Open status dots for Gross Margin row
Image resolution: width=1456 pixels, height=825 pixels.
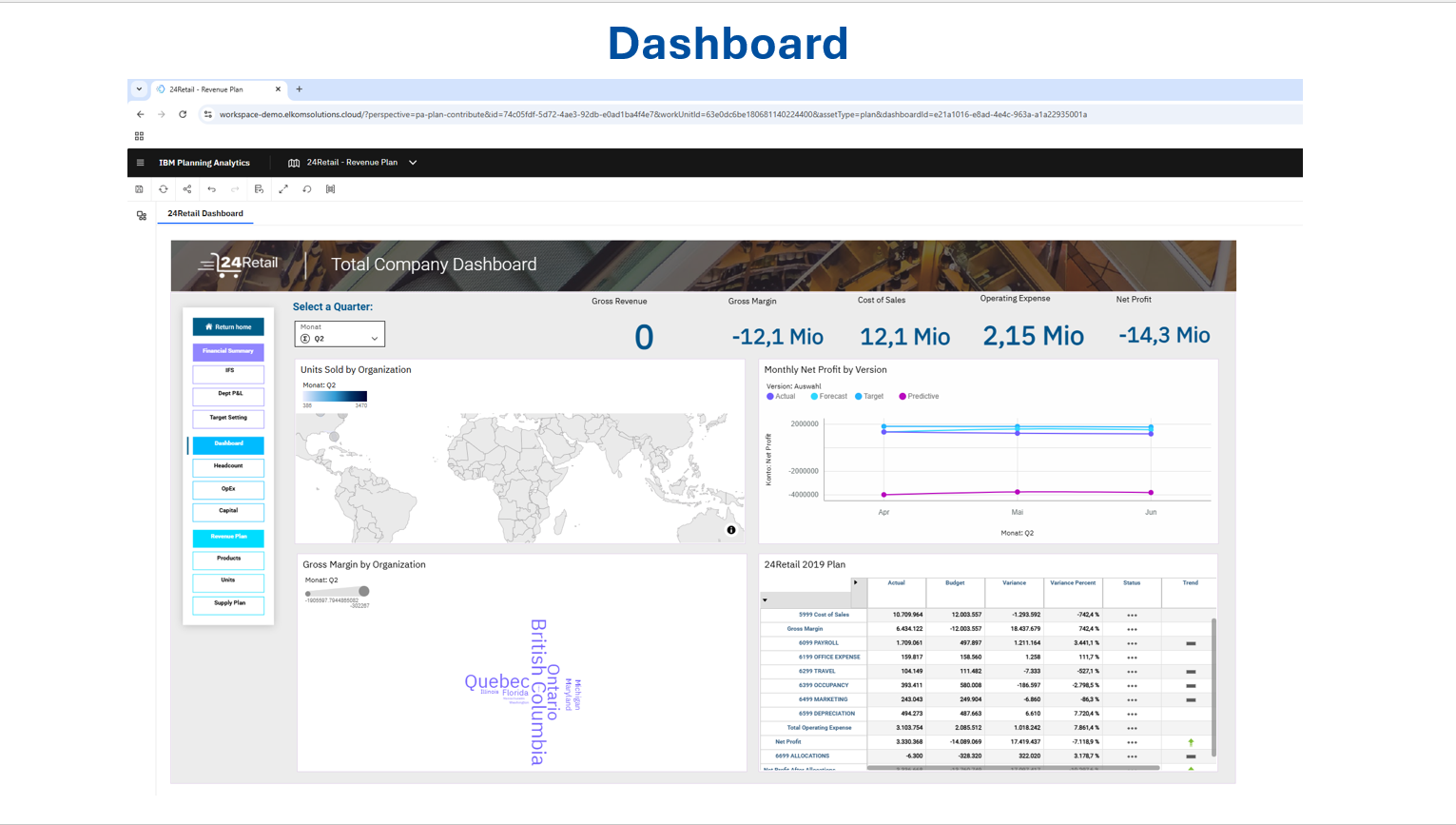pos(1132,629)
